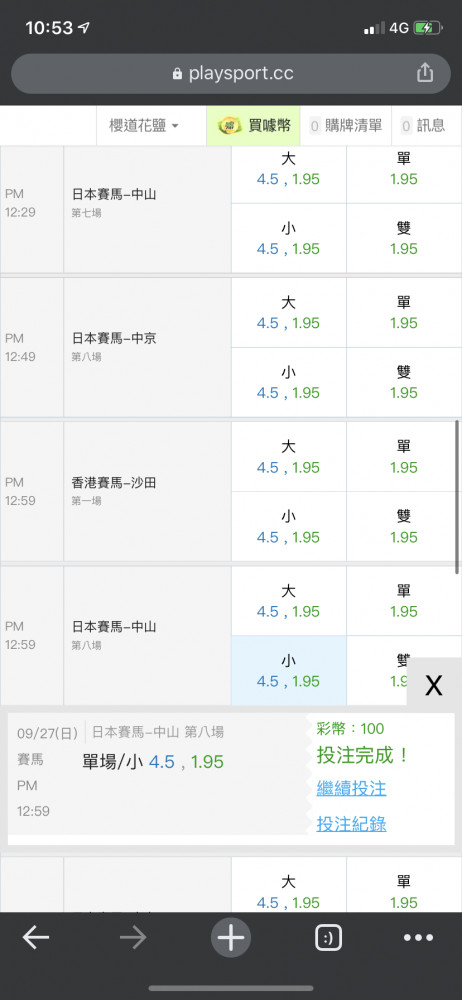Open a new tab with plus icon

click(x=231, y=938)
